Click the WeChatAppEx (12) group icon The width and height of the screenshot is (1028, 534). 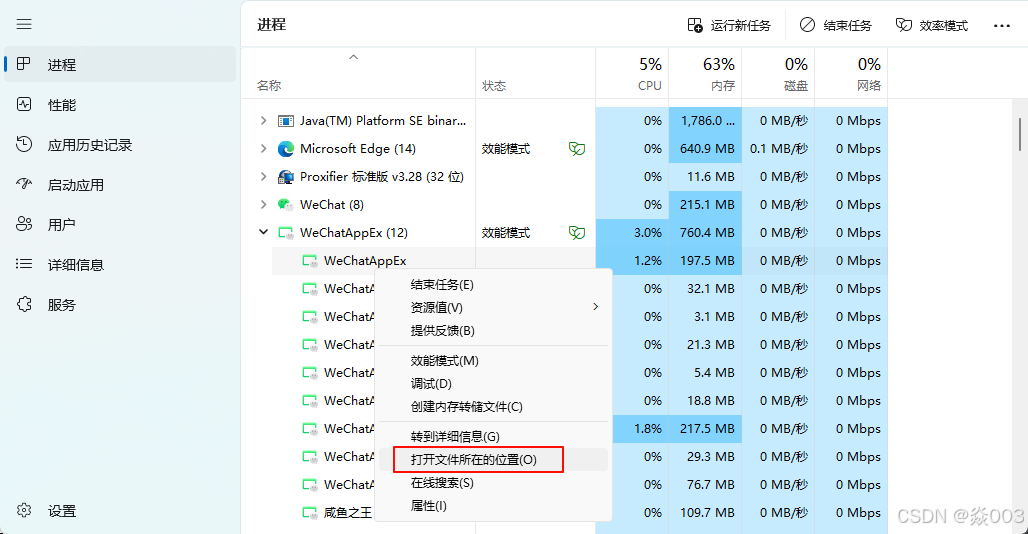point(286,233)
